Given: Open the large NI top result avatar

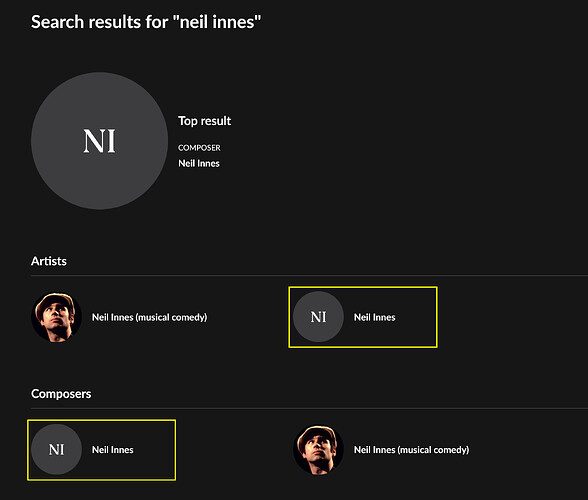Looking at the screenshot, I should pyautogui.click(x=99, y=141).
